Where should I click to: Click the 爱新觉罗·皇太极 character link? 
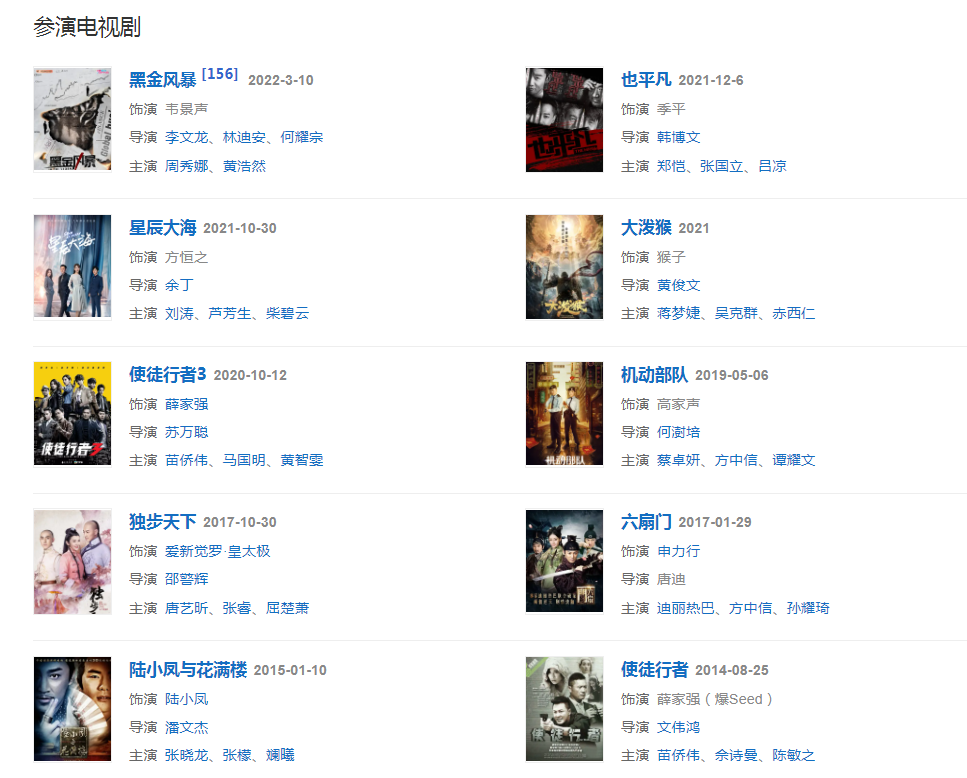pos(218,551)
